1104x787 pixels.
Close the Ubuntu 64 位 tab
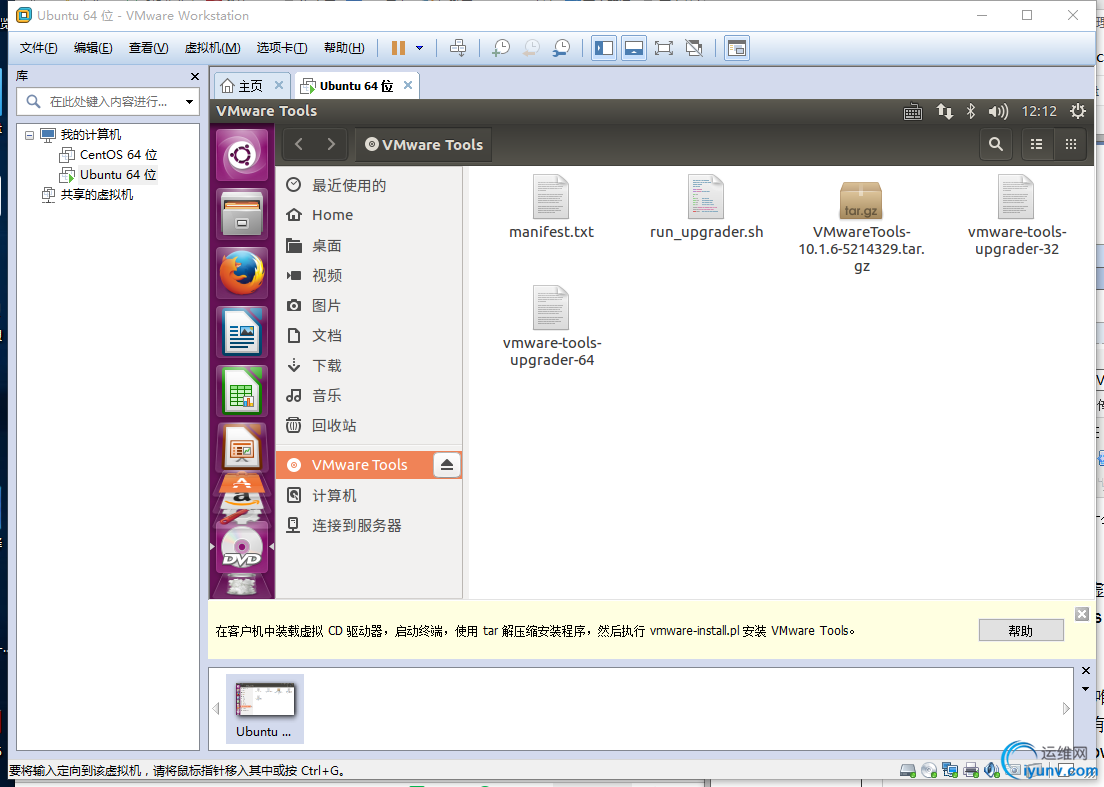(x=408, y=85)
